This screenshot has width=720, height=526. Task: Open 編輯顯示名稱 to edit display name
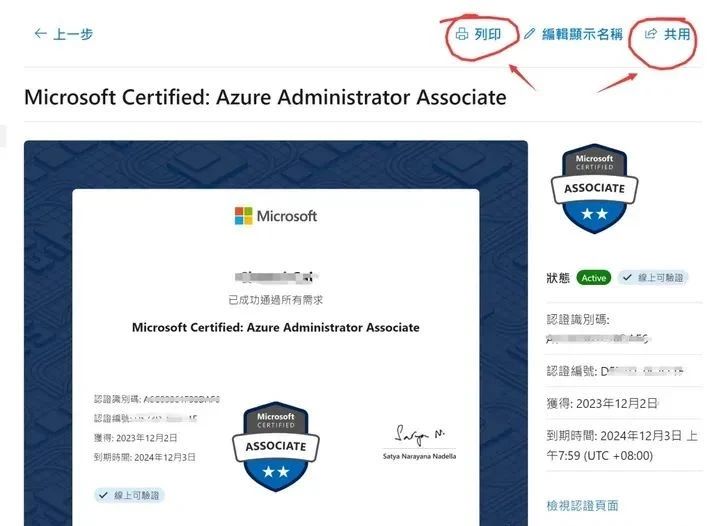tap(582, 34)
